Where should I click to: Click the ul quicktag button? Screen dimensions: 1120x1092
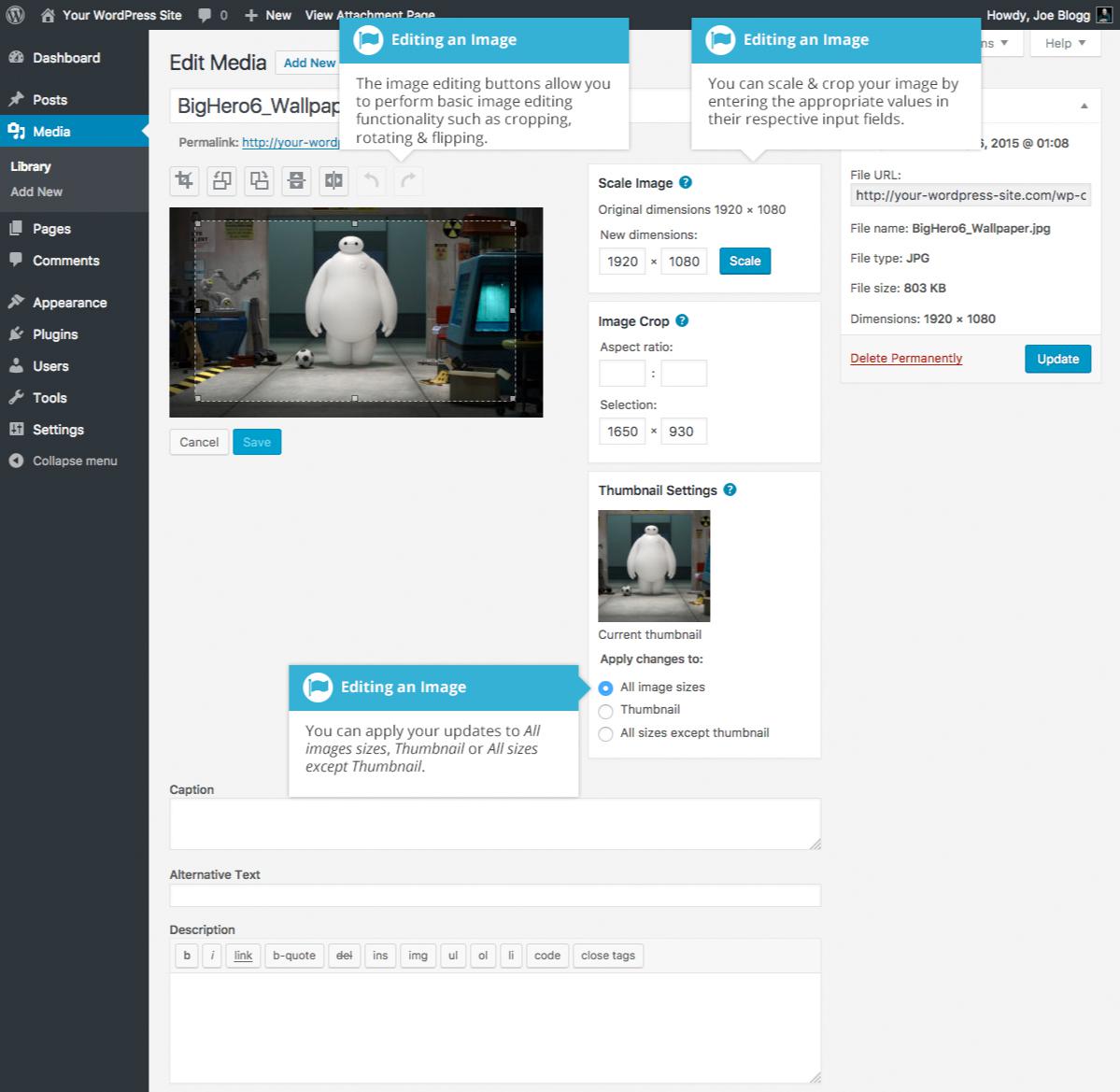tap(453, 956)
